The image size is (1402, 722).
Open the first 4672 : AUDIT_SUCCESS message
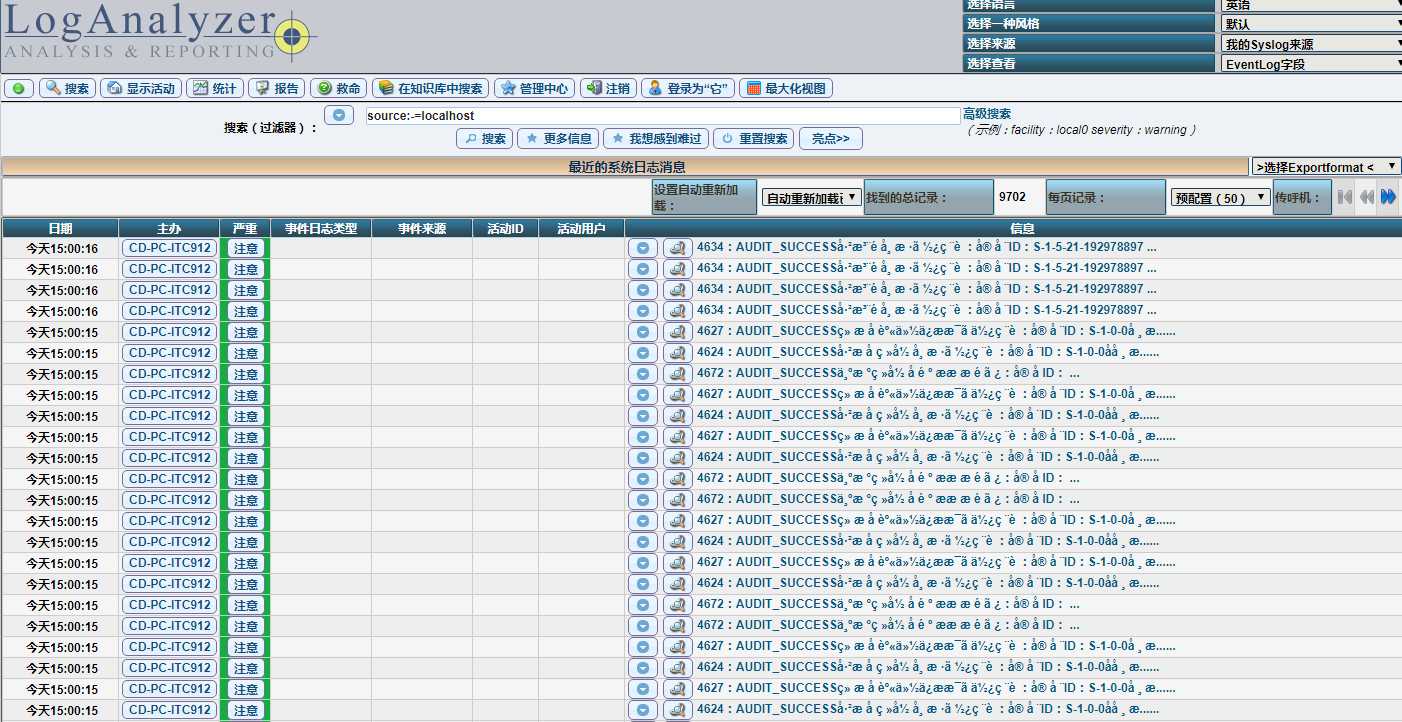click(888, 373)
